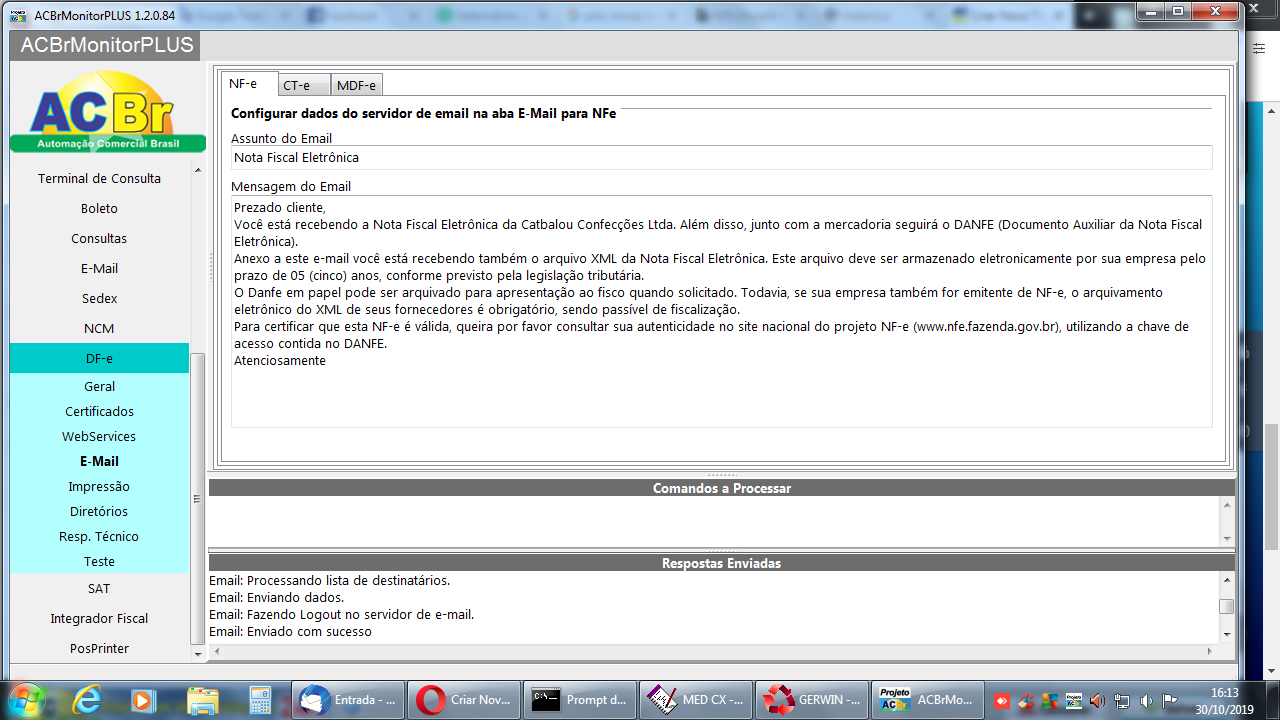
Task: Switch to MED CX taskbar window
Action: (697, 700)
